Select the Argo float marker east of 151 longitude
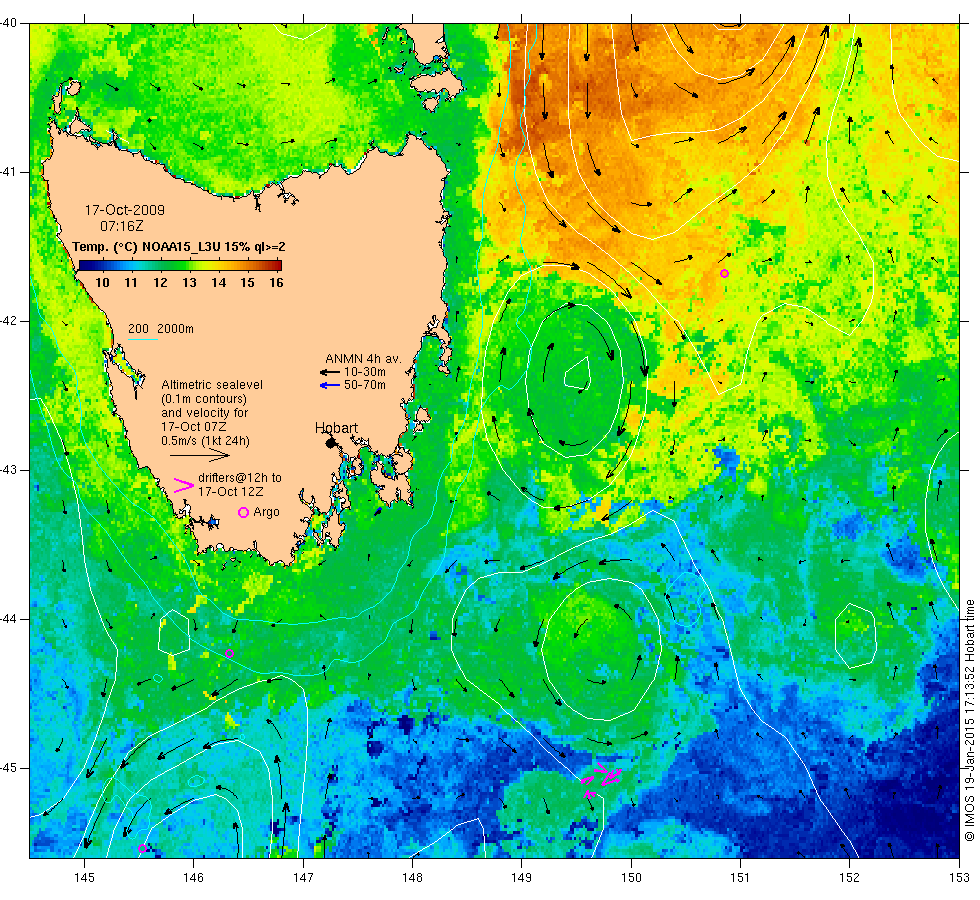The width and height of the screenshot is (980, 900). coord(724,273)
